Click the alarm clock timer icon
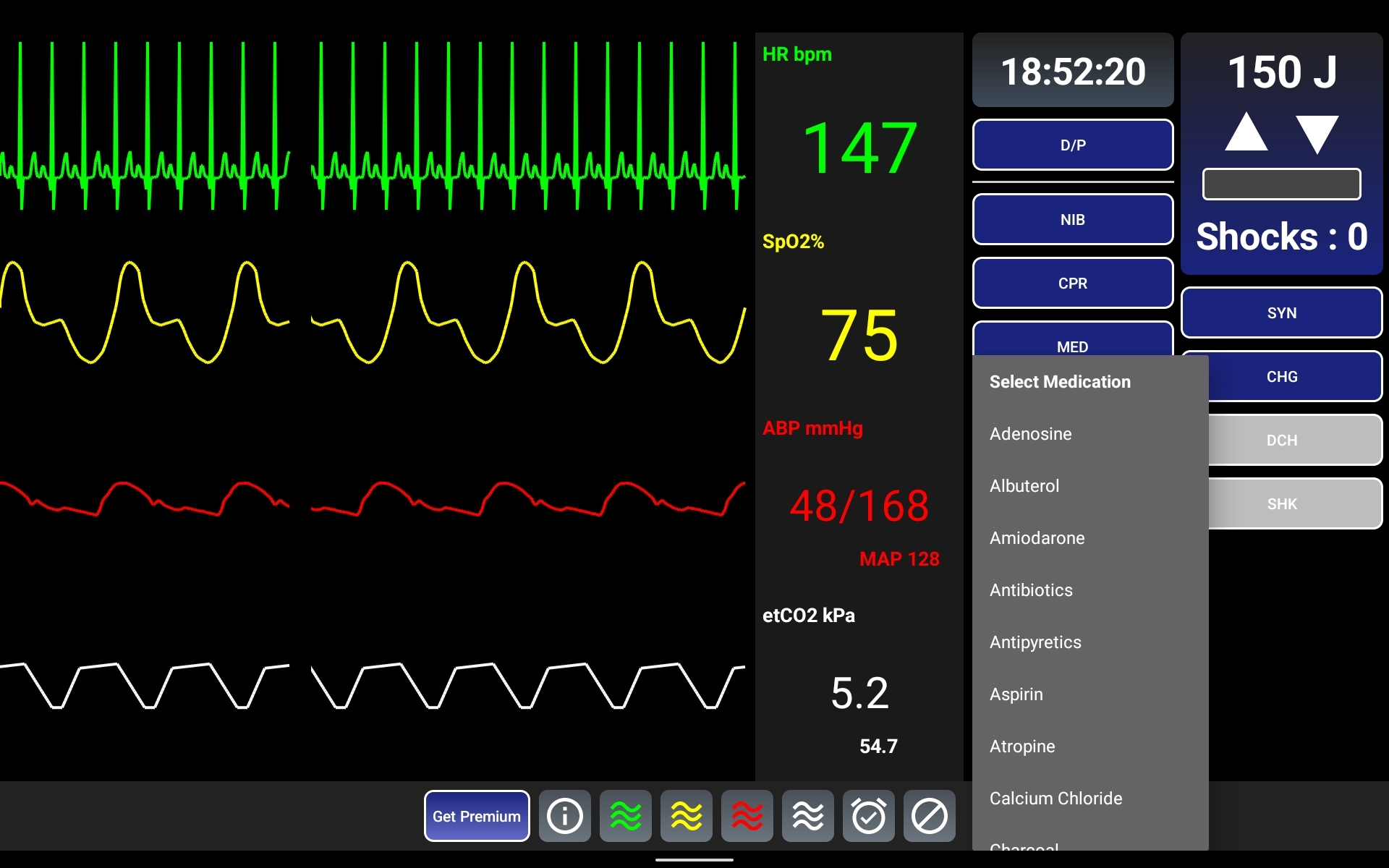1389x868 pixels. pyautogui.click(x=868, y=816)
